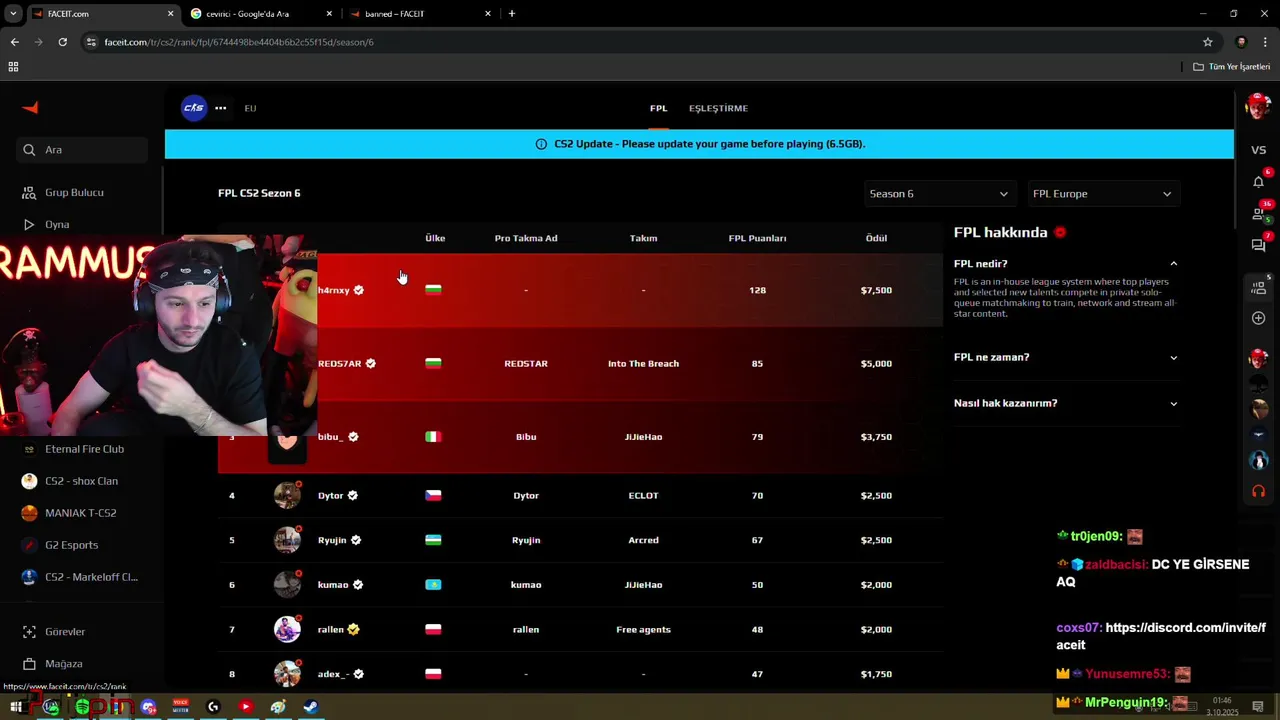
Task: Open Tüm Yer İşaretleri bookmarks folder
Action: (x=1231, y=67)
